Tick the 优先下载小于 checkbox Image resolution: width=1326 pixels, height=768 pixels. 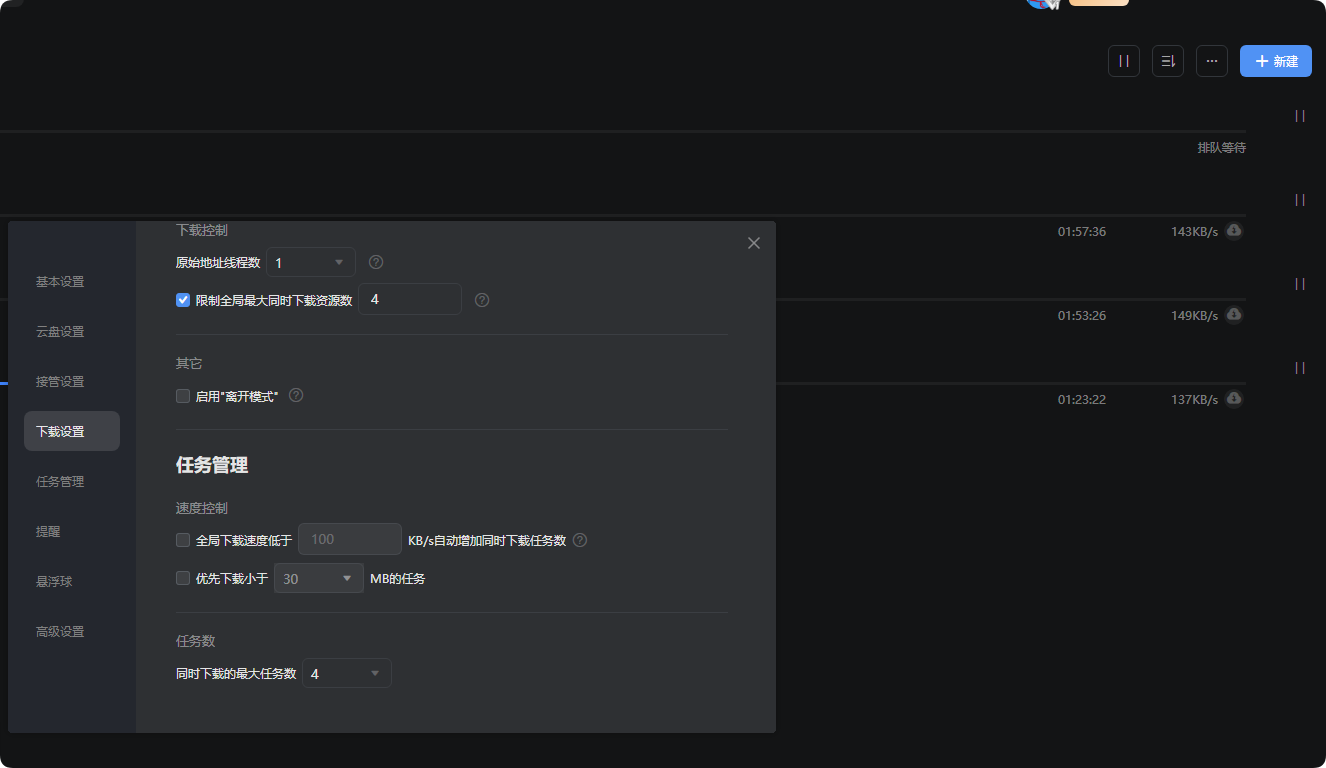(x=183, y=578)
